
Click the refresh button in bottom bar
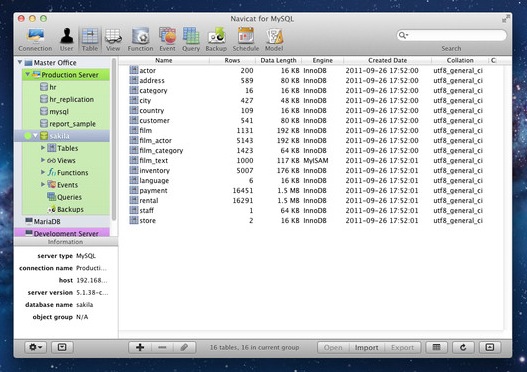point(463,347)
